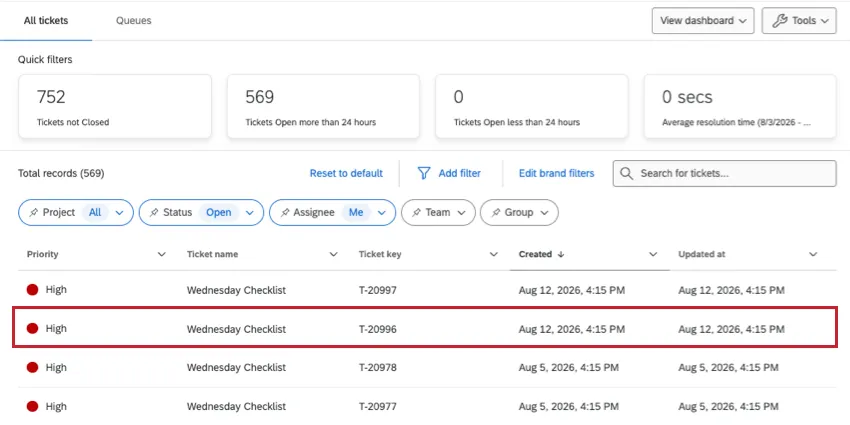
Task: Click red priority dot for ticket T-20996
Action: point(33,329)
